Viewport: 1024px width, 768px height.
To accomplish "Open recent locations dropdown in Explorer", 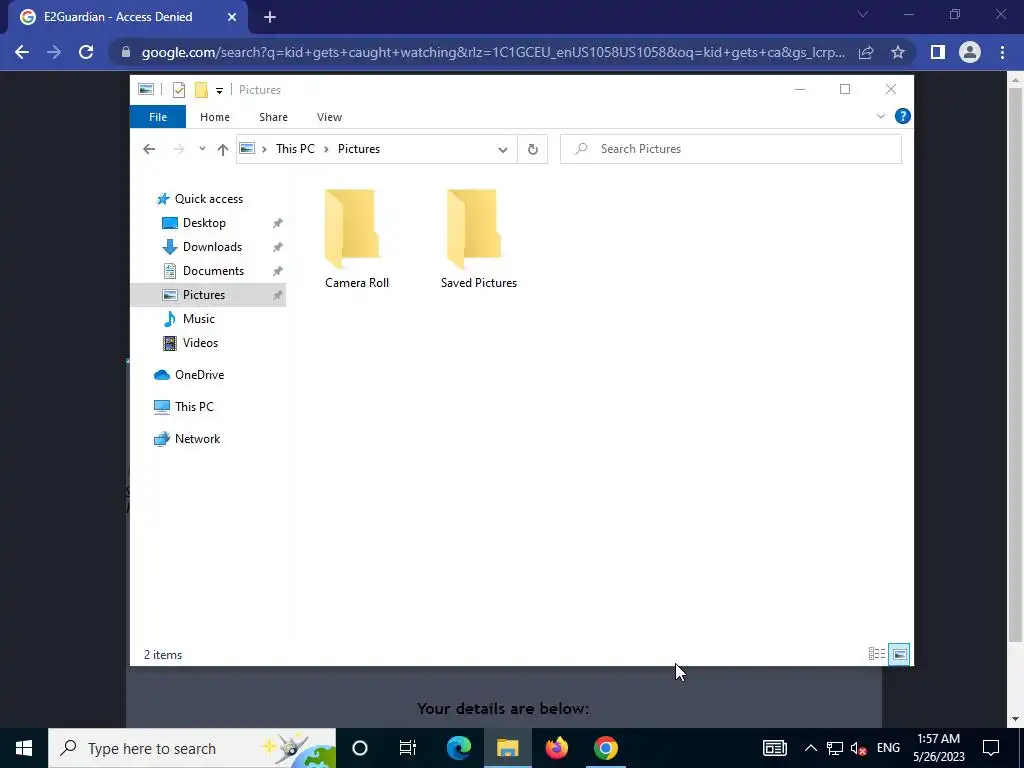I will [x=202, y=149].
